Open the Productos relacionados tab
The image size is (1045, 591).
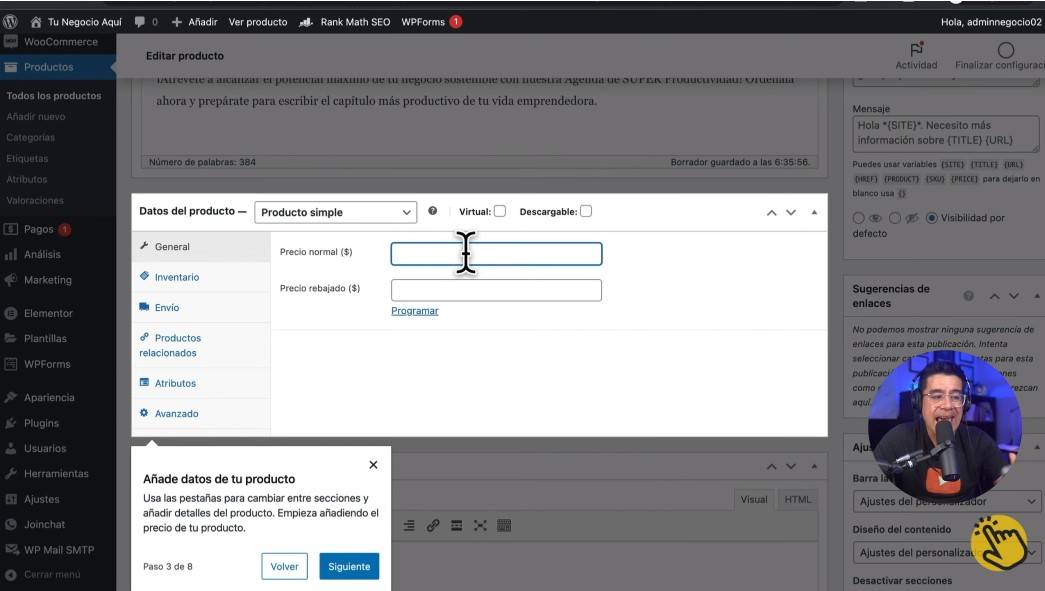pos(201,345)
